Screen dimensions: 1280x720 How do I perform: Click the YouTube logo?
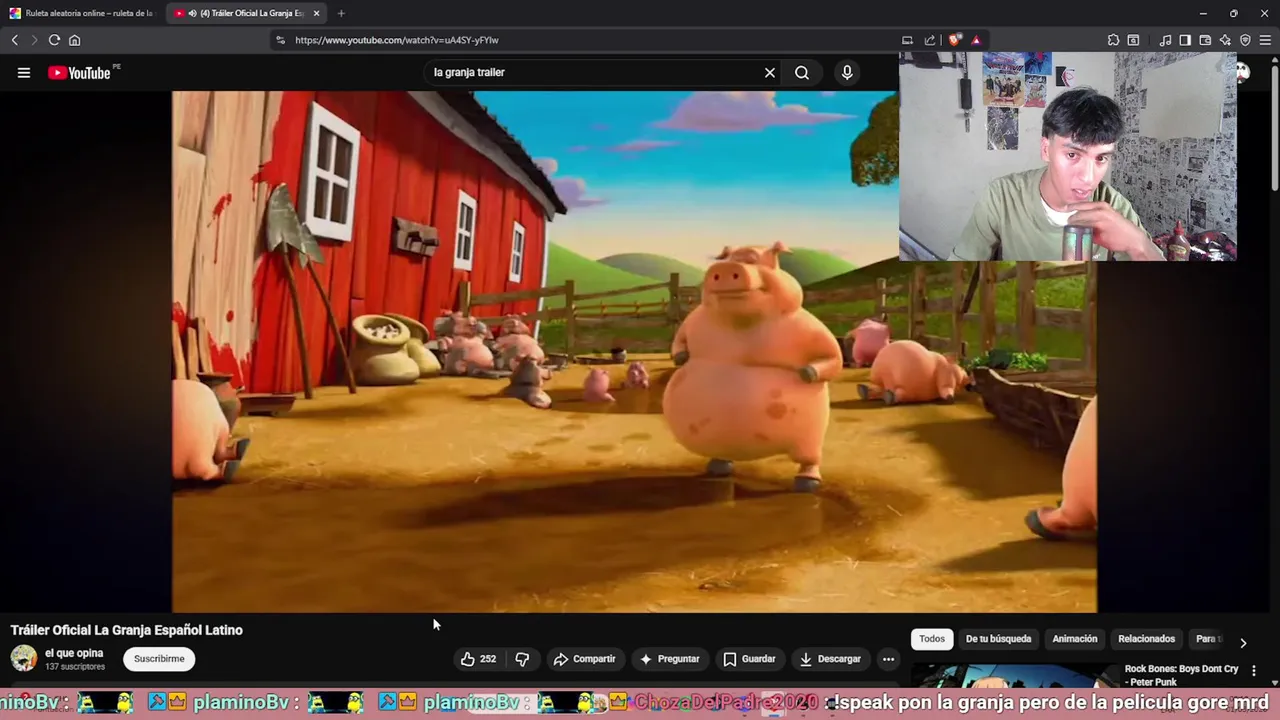79,72
